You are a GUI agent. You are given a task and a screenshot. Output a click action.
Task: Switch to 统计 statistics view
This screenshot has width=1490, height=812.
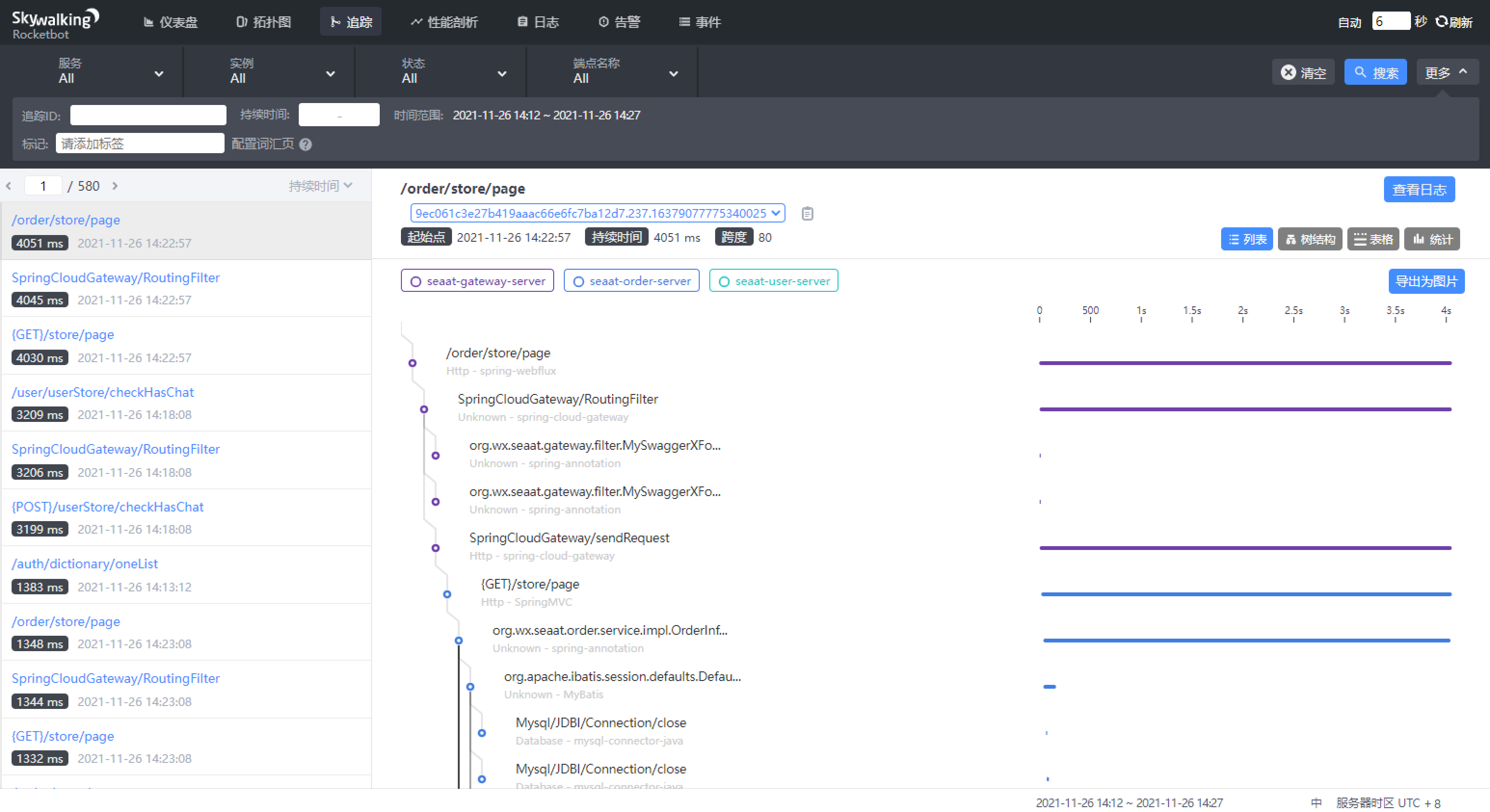1432,239
